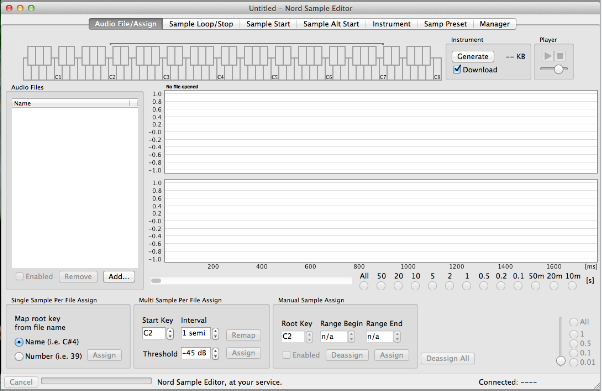Click Assign in Multi Sample Per File
This screenshot has height=391, width=602.
point(243,353)
